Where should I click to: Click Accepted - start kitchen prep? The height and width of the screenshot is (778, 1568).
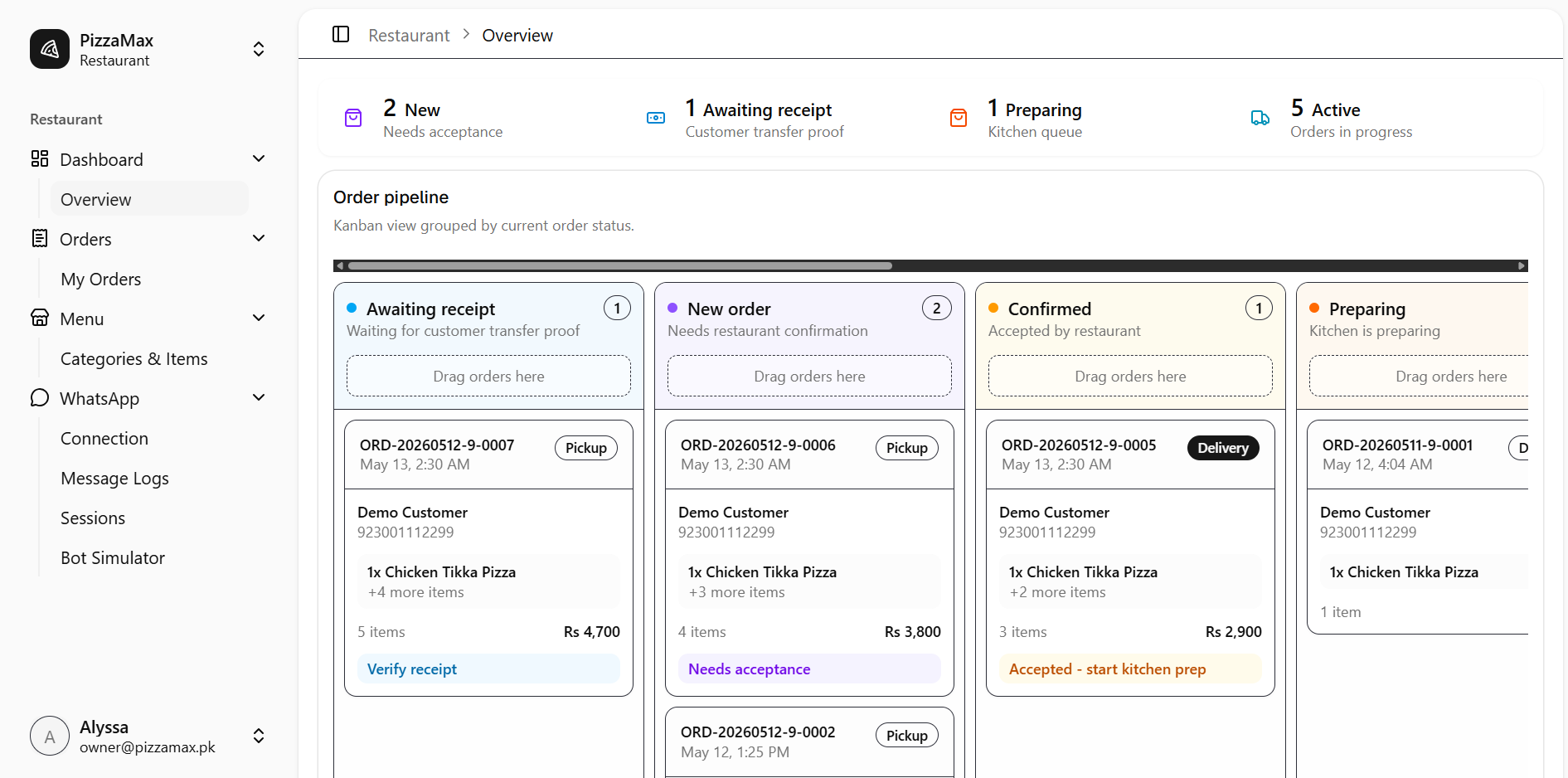tap(1130, 669)
